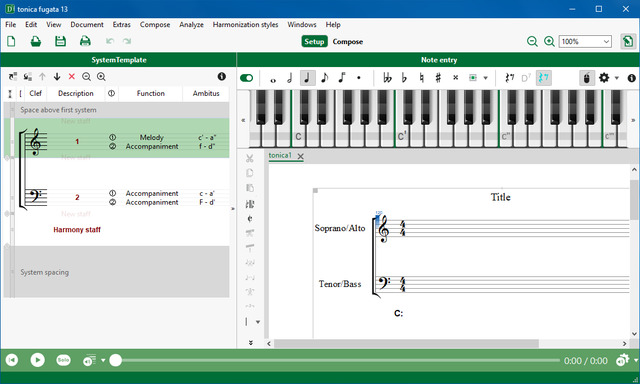Apply double sharp accidental

pos(456,78)
